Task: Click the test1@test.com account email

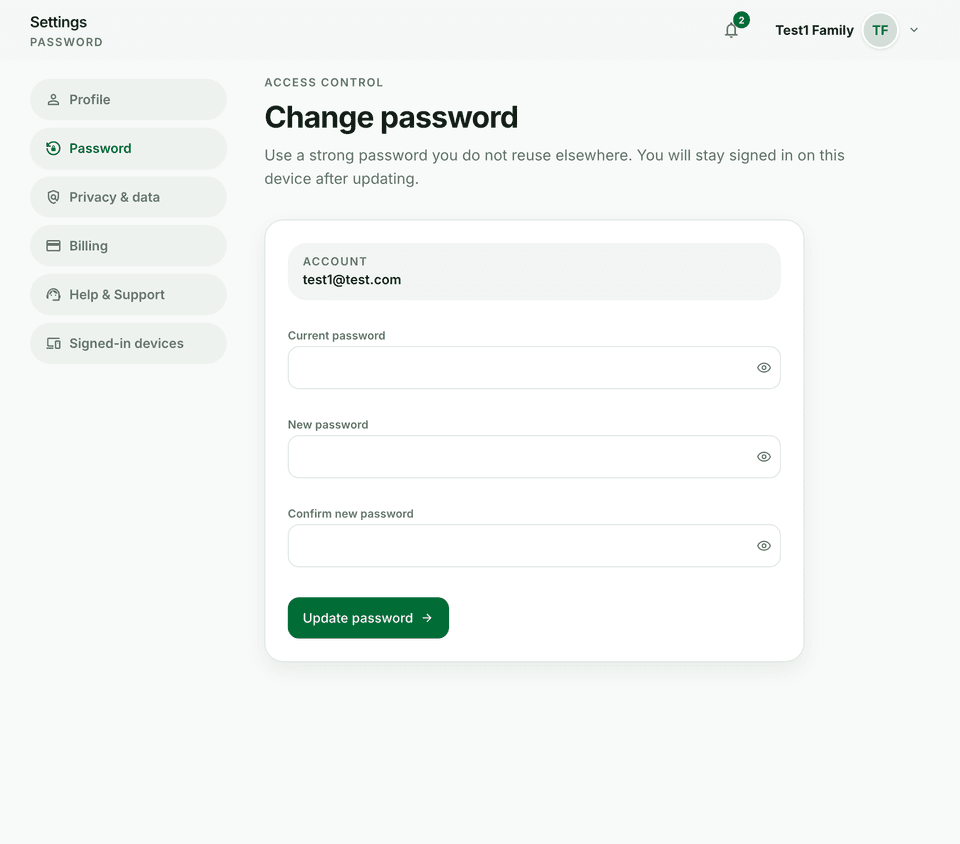Action: click(352, 280)
